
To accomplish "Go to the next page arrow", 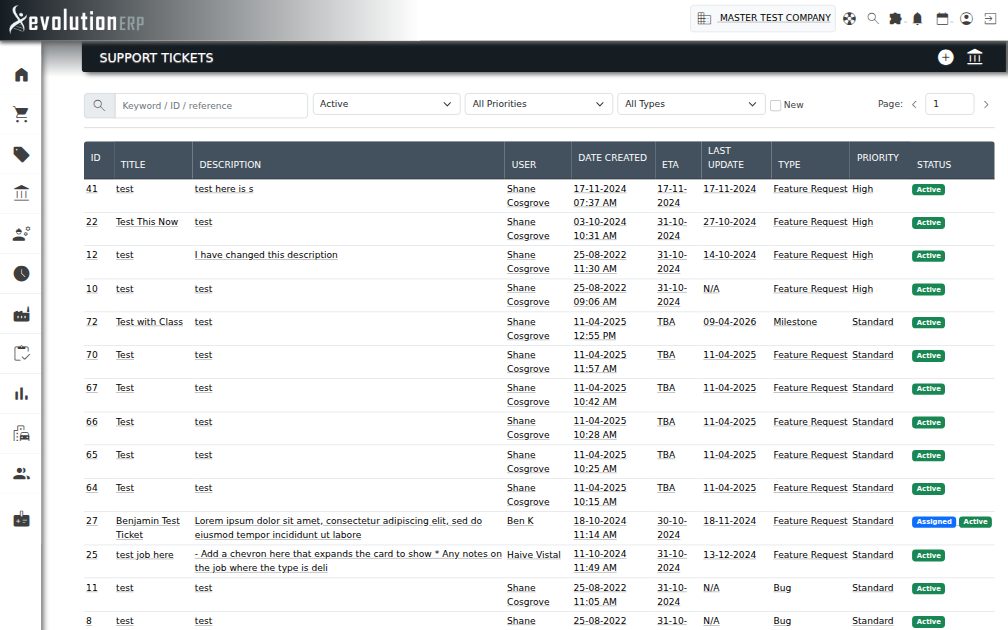I will (986, 104).
